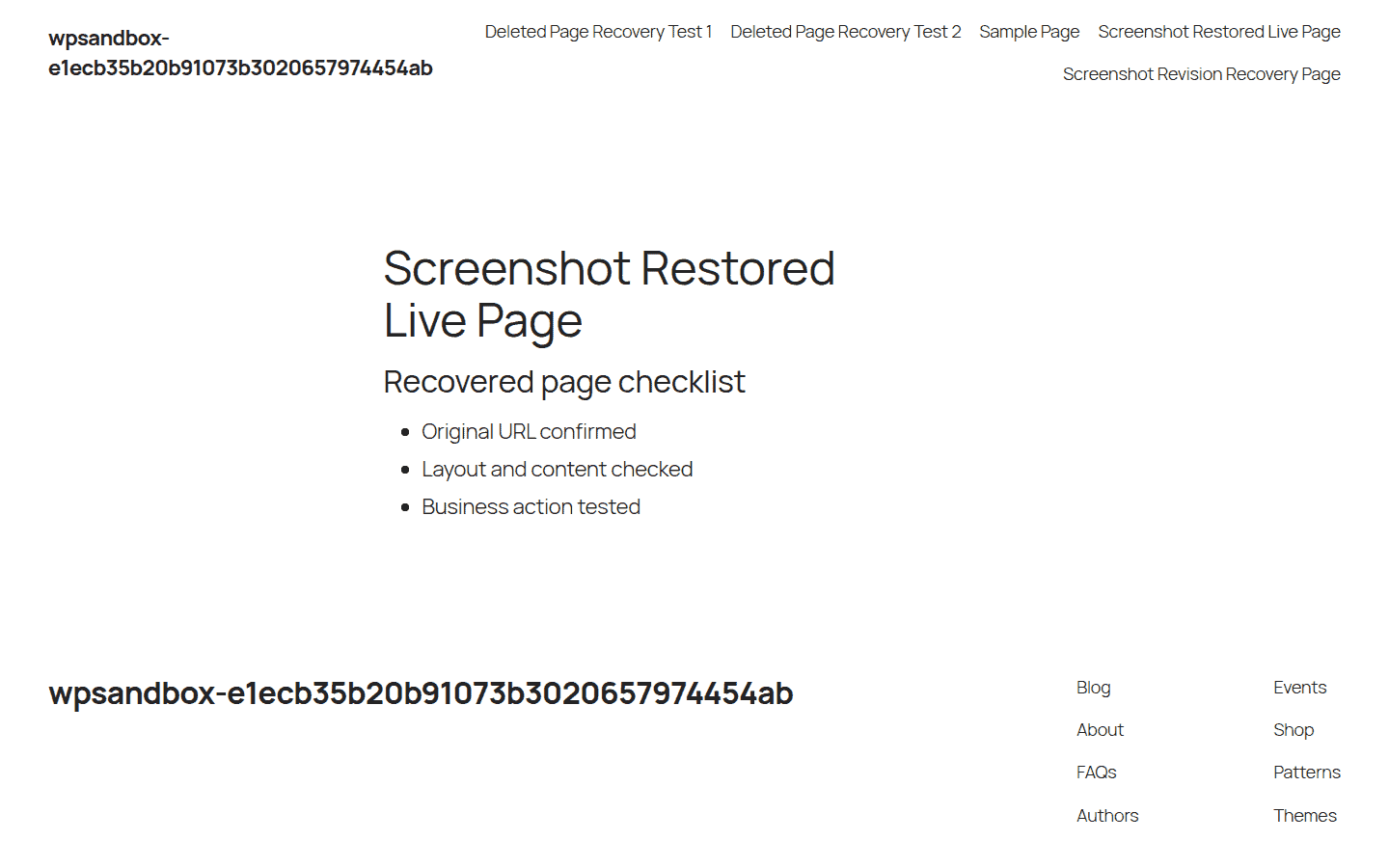The height and width of the screenshot is (868, 1389).
Task: Select the Original URL confirmed list item
Action: coord(529,432)
